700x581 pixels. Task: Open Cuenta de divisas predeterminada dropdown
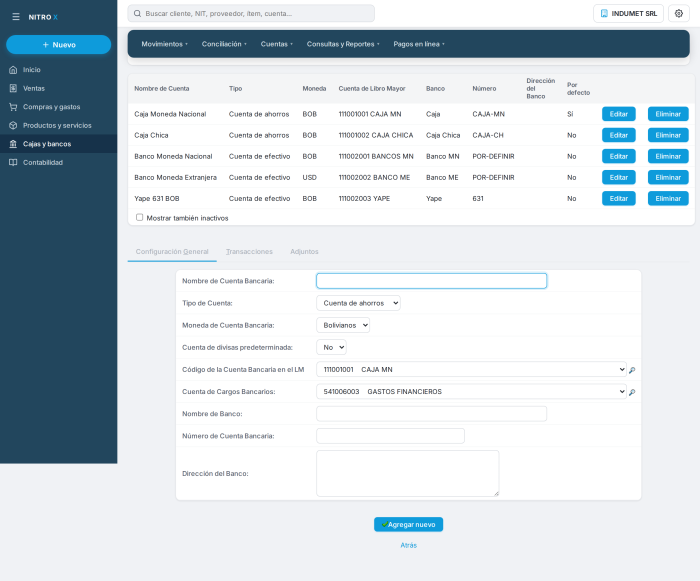[x=331, y=347]
